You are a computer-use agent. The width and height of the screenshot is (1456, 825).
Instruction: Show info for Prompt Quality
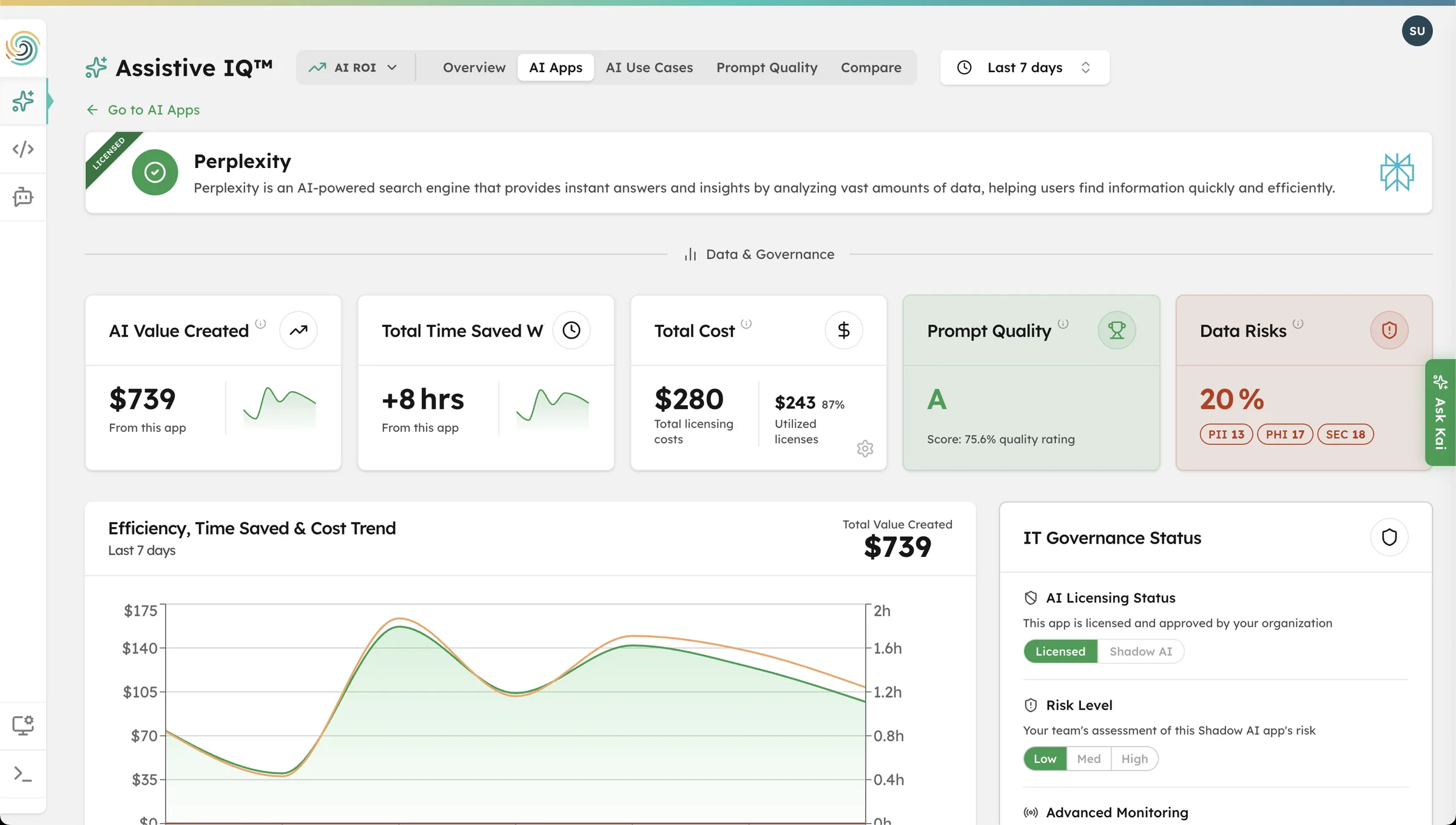click(x=1063, y=323)
